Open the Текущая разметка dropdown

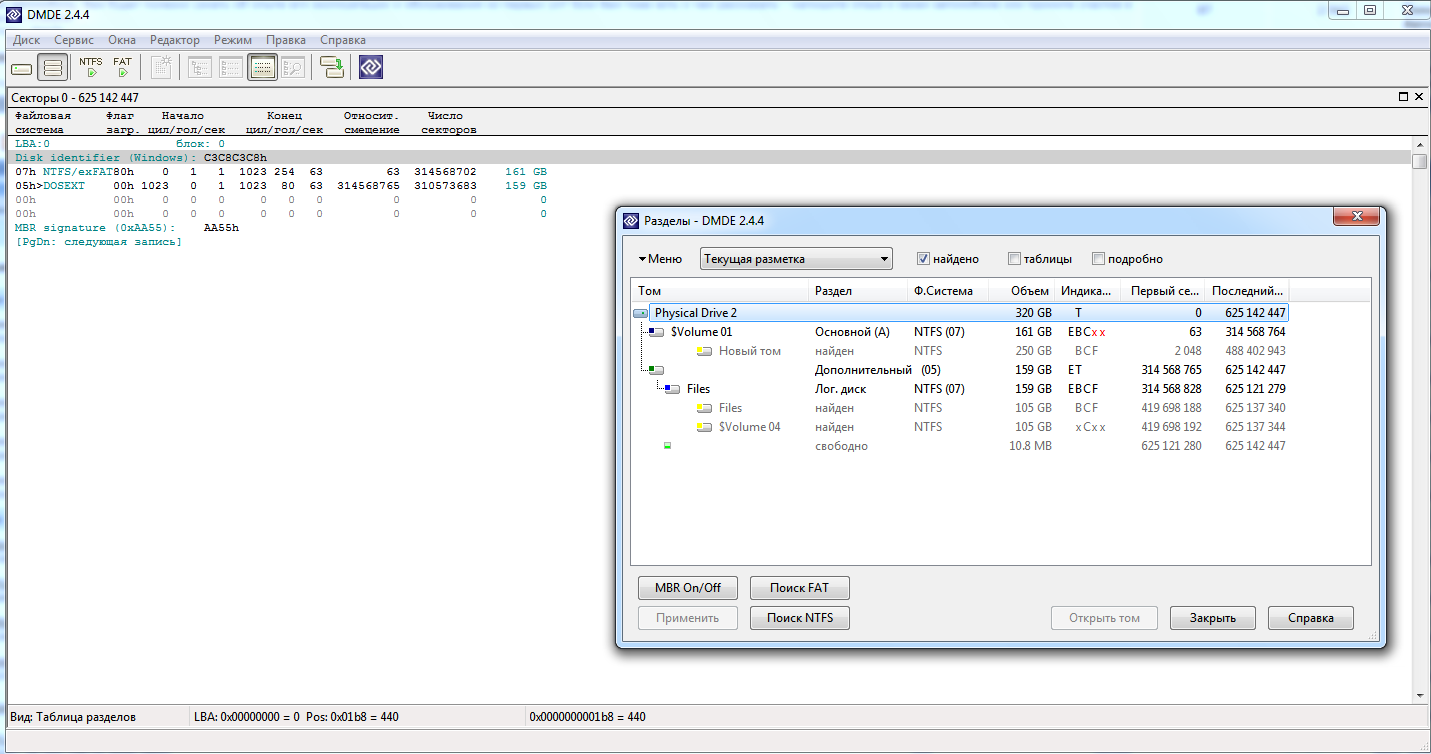click(796, 259)
